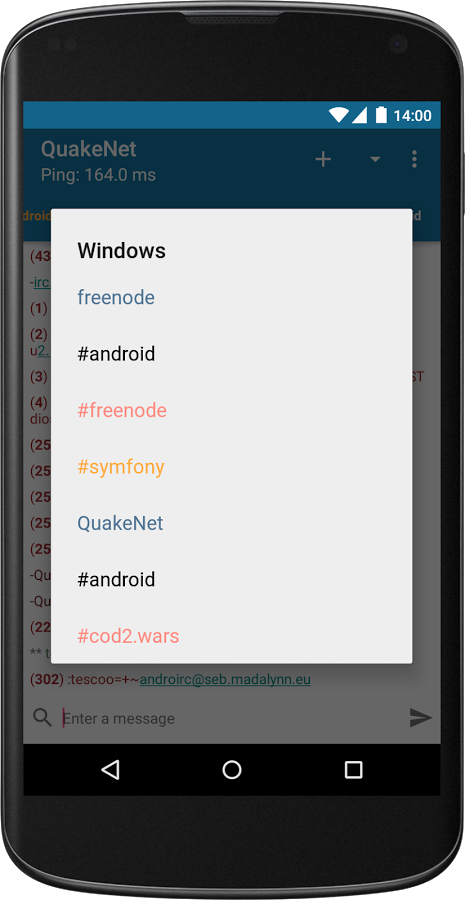This screenshot has width=465, height=900.
Task: Tap the send message arrow icon
Action: [420, 717]
